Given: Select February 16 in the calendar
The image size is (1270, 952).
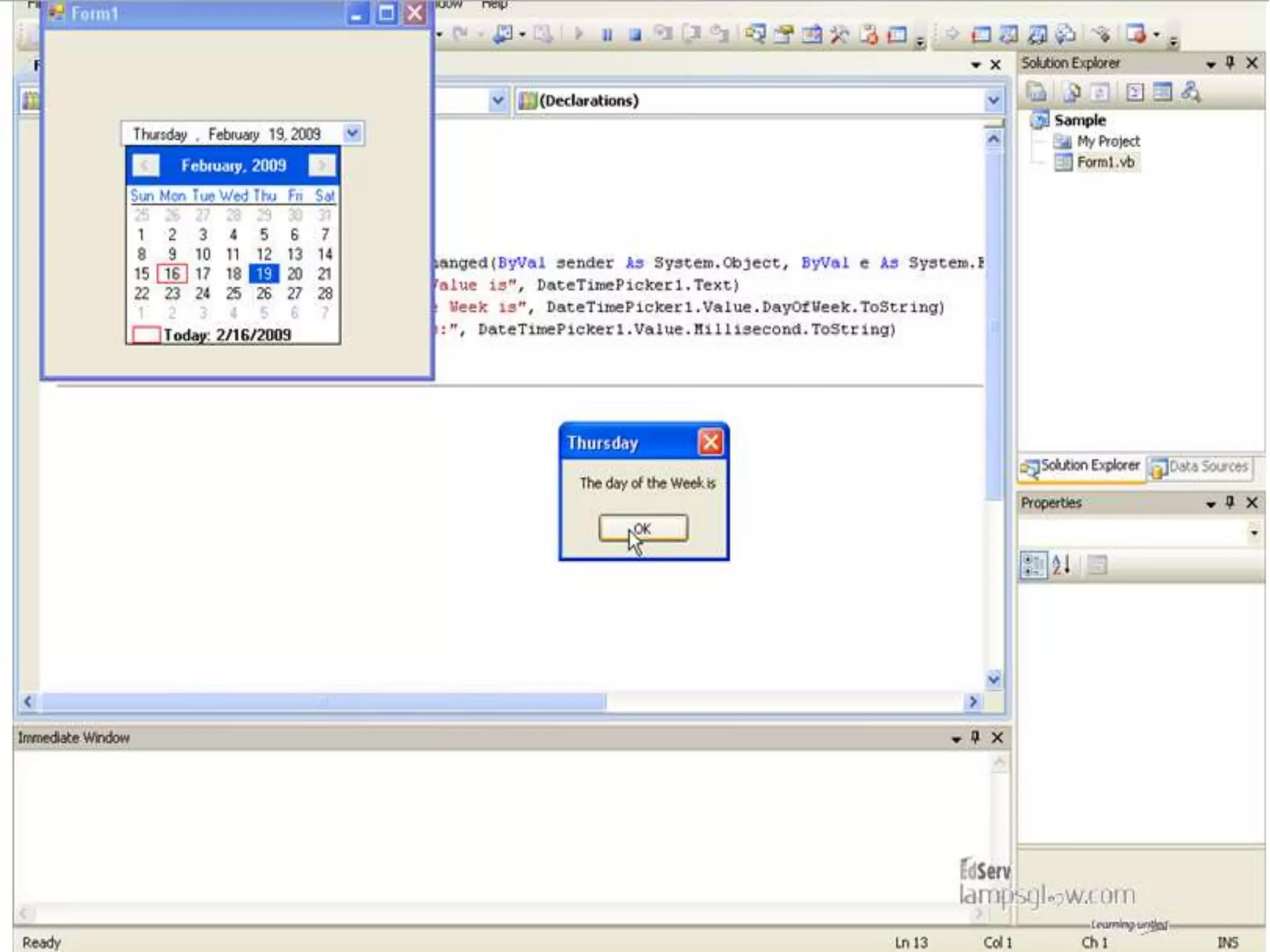Looking at the screenshot, I should tap(172, 273).
